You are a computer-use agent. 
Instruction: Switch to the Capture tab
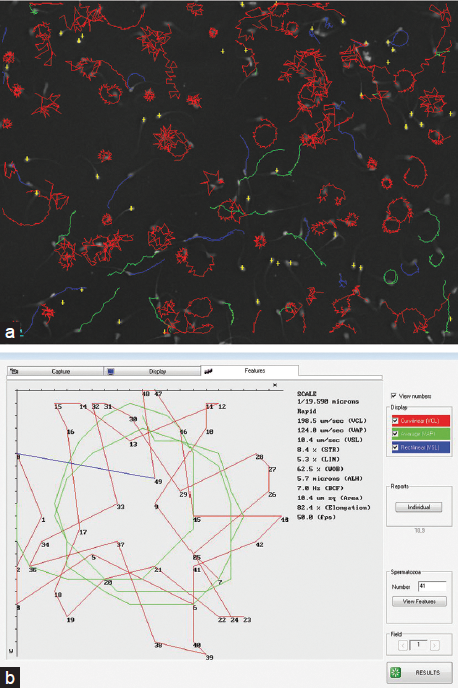56,372
